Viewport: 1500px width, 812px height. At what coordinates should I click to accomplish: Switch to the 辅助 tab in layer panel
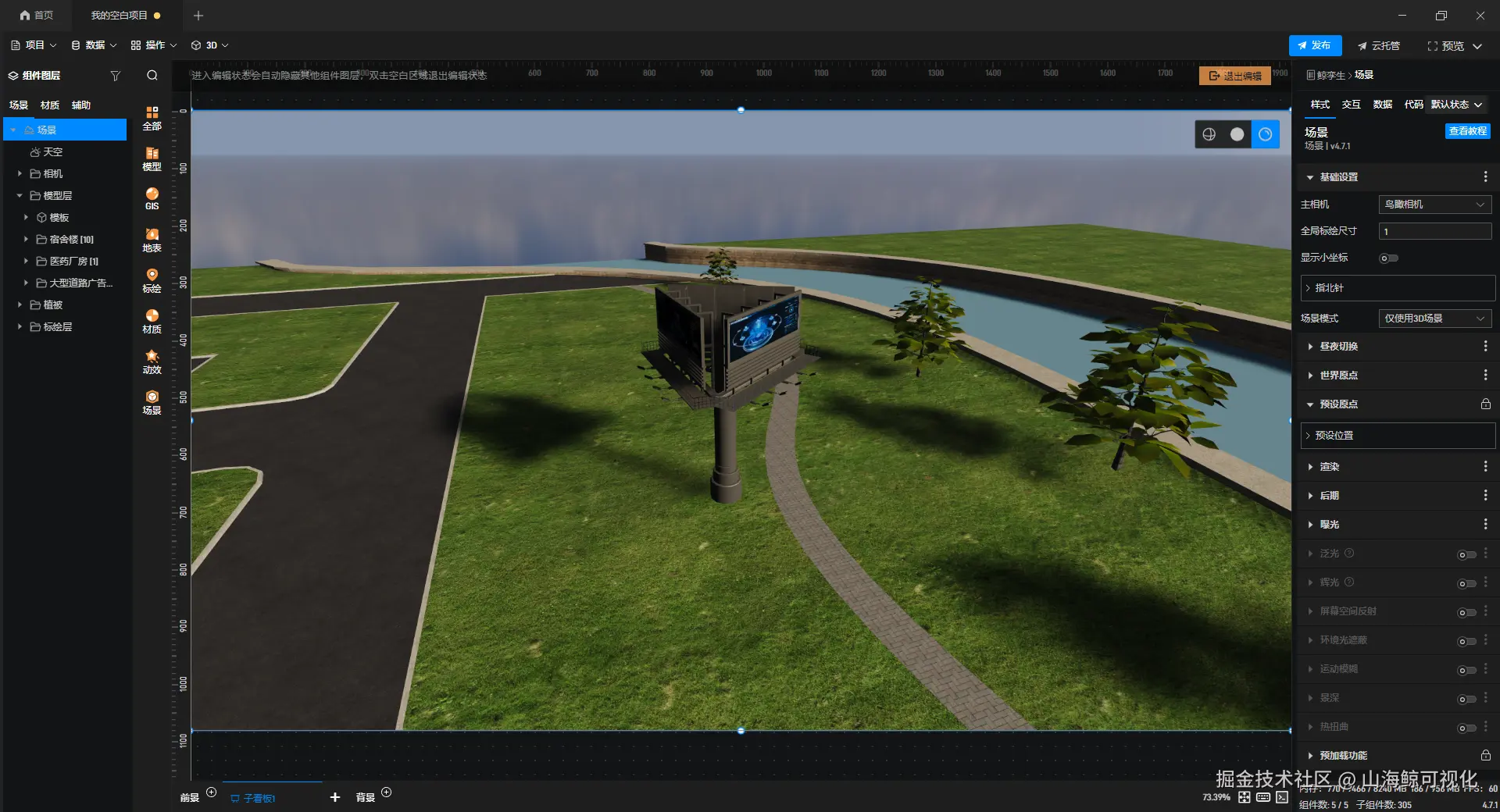click(x=81, y=105)
